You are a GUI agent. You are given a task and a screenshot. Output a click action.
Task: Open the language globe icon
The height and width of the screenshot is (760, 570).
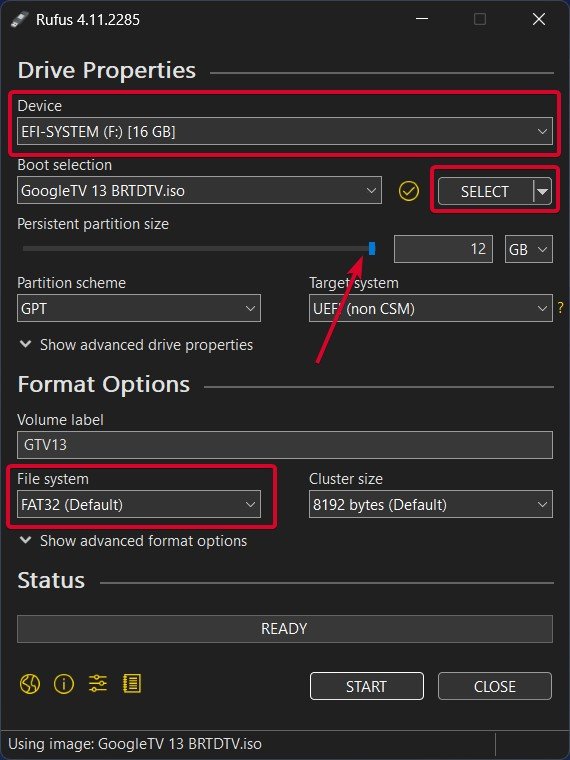pos(30,684)
